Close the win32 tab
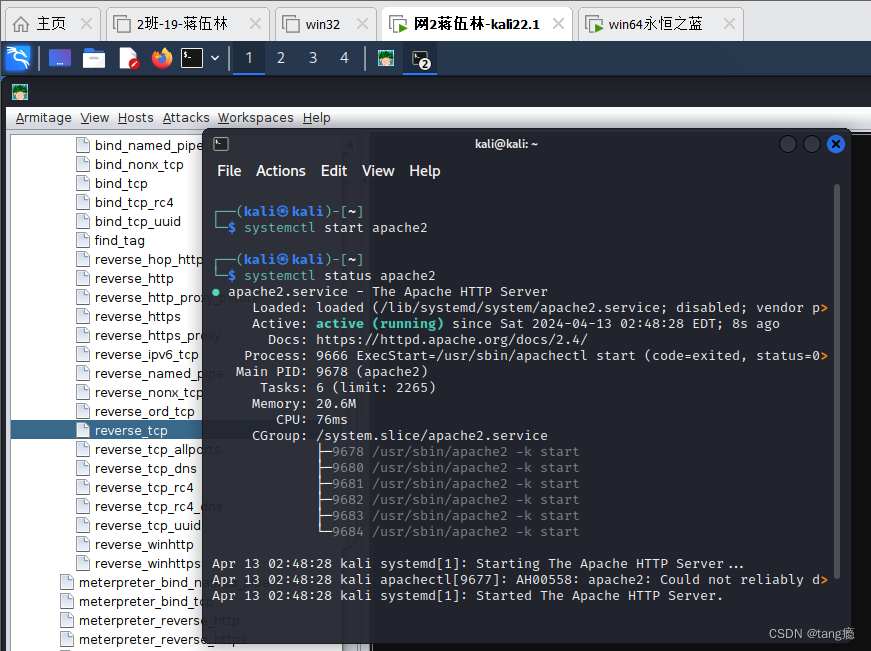871x651 pixels. click(362, 24)
